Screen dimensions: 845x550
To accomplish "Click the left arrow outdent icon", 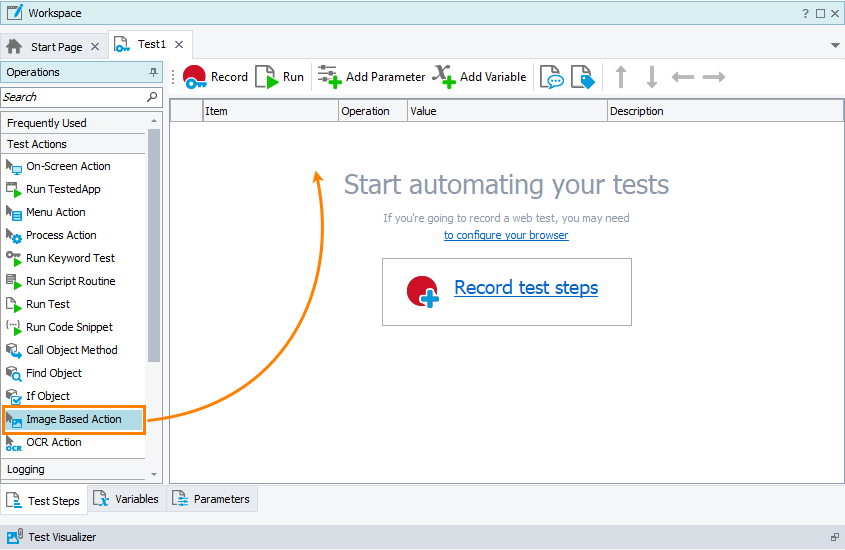I will click(683, 77).
